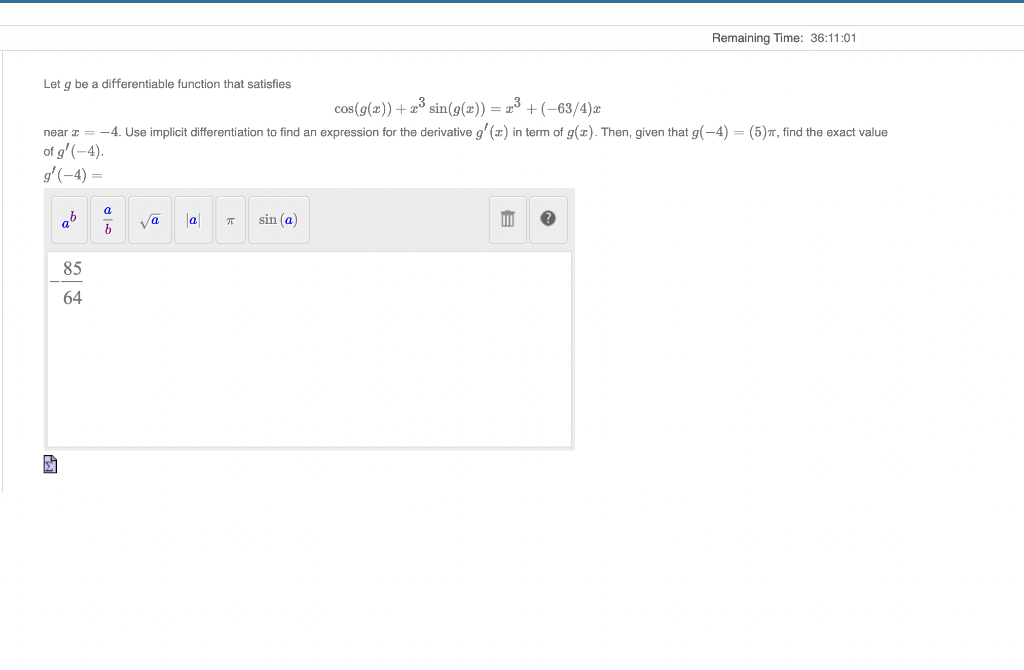The width and height of the screenshot is (1024, 670).
Task: Select the denominator 64 in the answer
Action: (x=70, y=296)
